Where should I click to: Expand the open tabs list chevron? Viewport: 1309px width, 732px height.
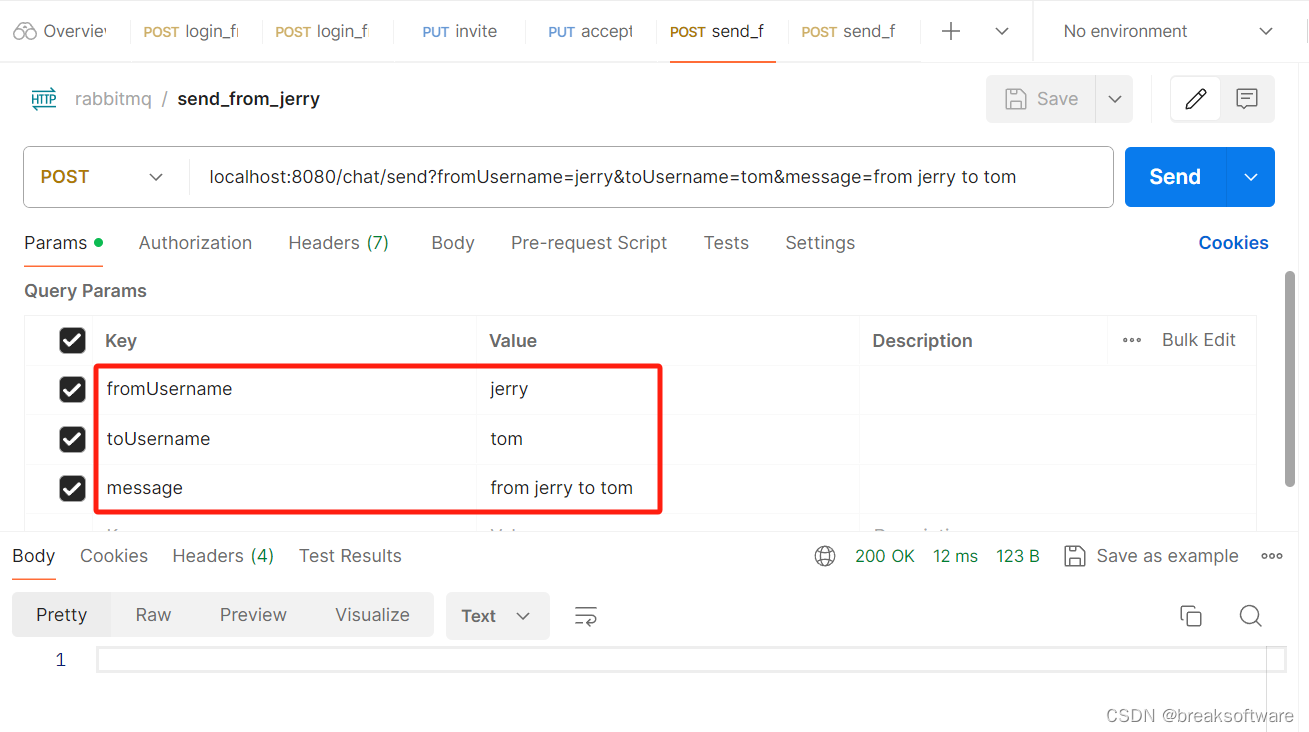(x=1002, y=31)
